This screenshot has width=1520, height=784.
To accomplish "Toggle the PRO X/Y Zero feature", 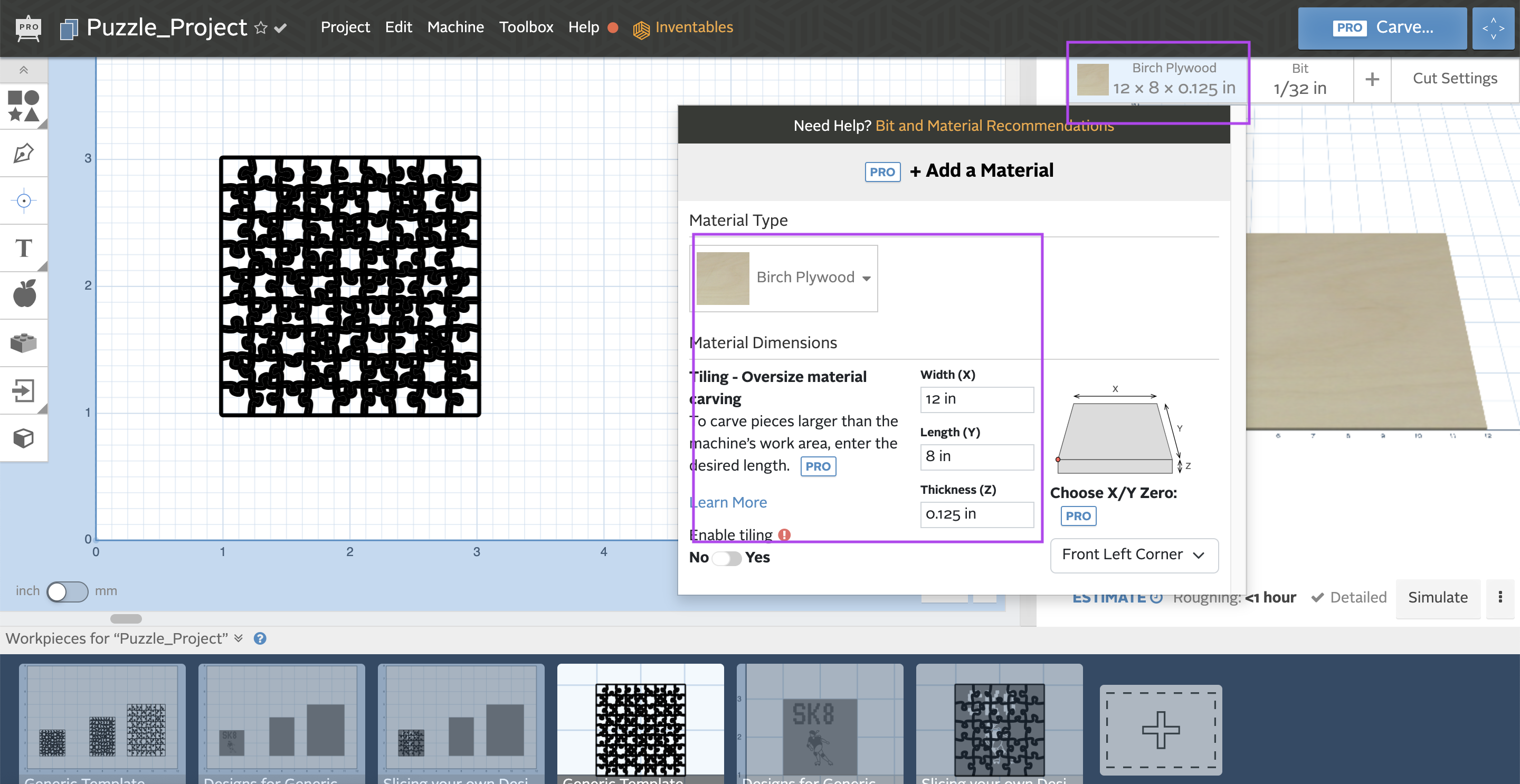I will [x=1078, y=516].
